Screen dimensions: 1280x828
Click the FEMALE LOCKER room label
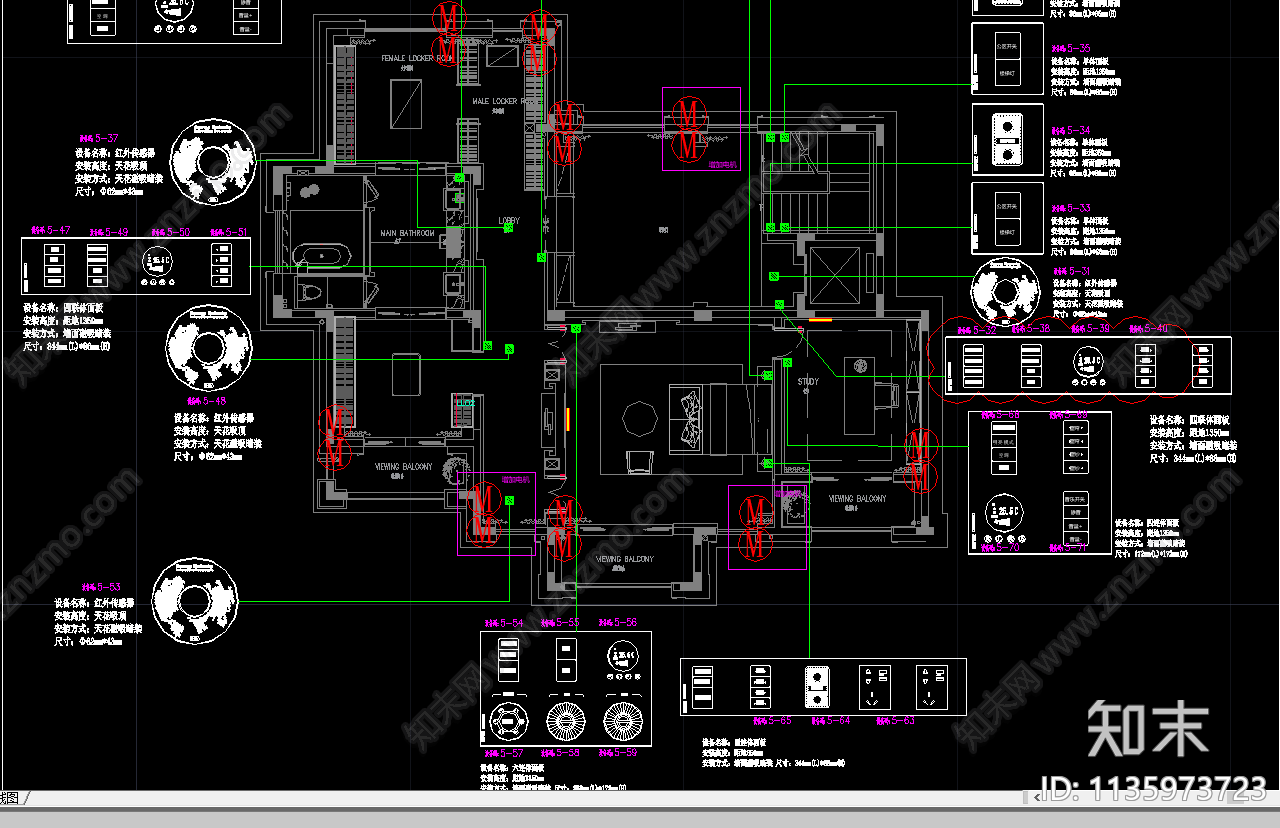click(x=416, y=59)
